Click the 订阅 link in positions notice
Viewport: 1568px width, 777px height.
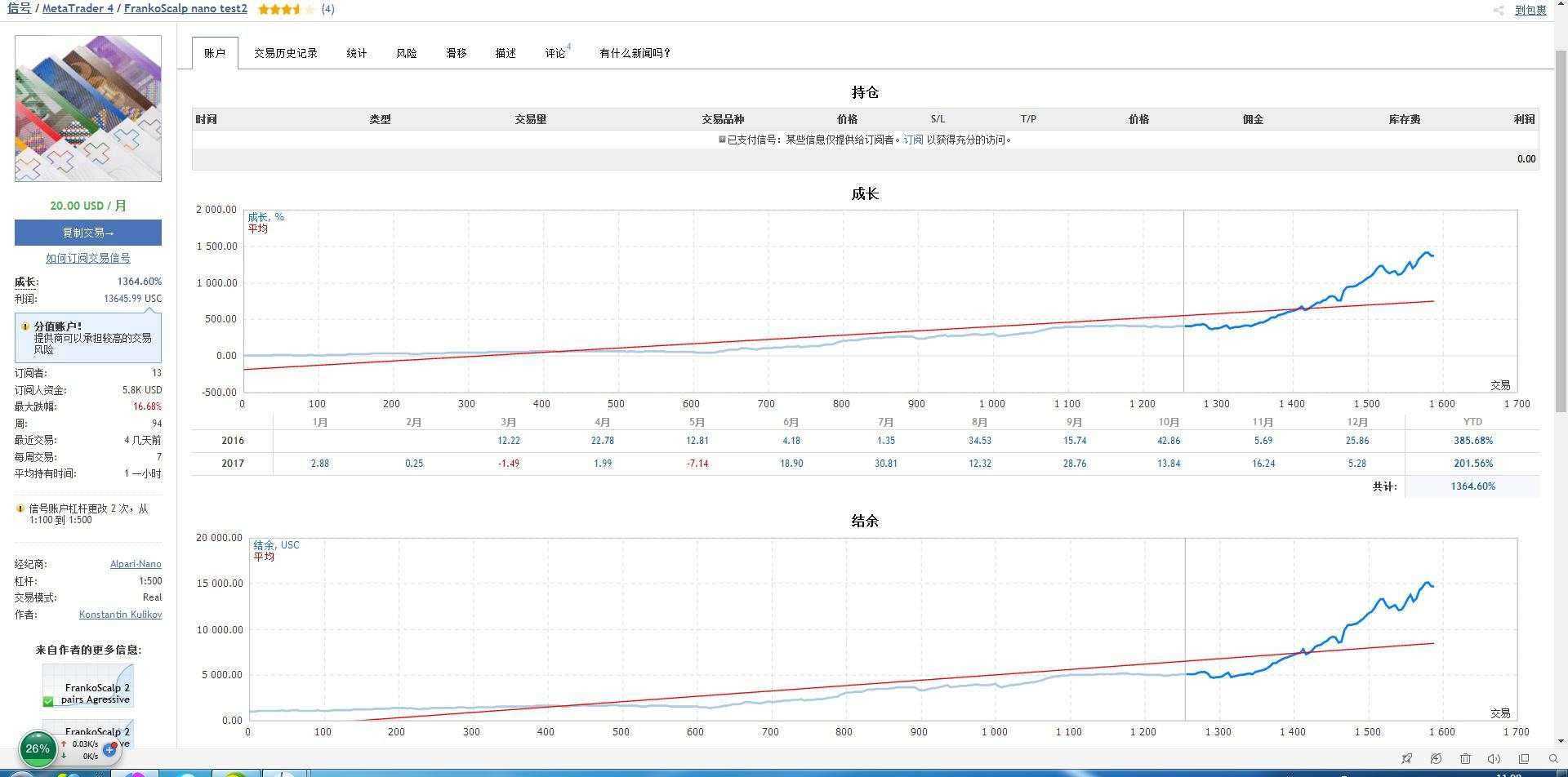(913, 140)
